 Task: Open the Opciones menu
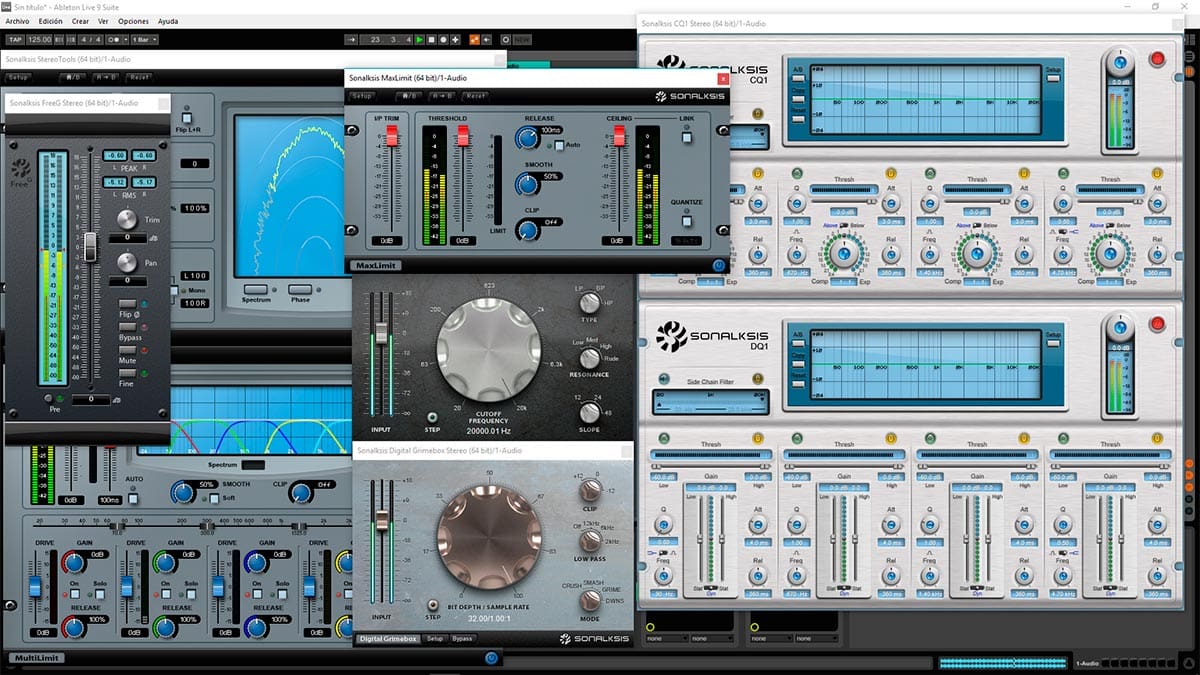coord(134,21)
